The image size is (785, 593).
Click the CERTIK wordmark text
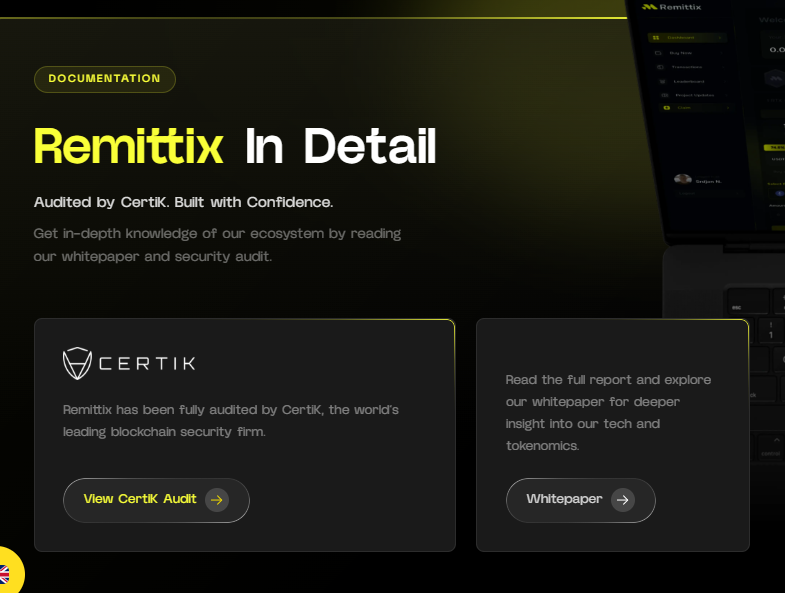pyautogui.click(x=147, y=364)
